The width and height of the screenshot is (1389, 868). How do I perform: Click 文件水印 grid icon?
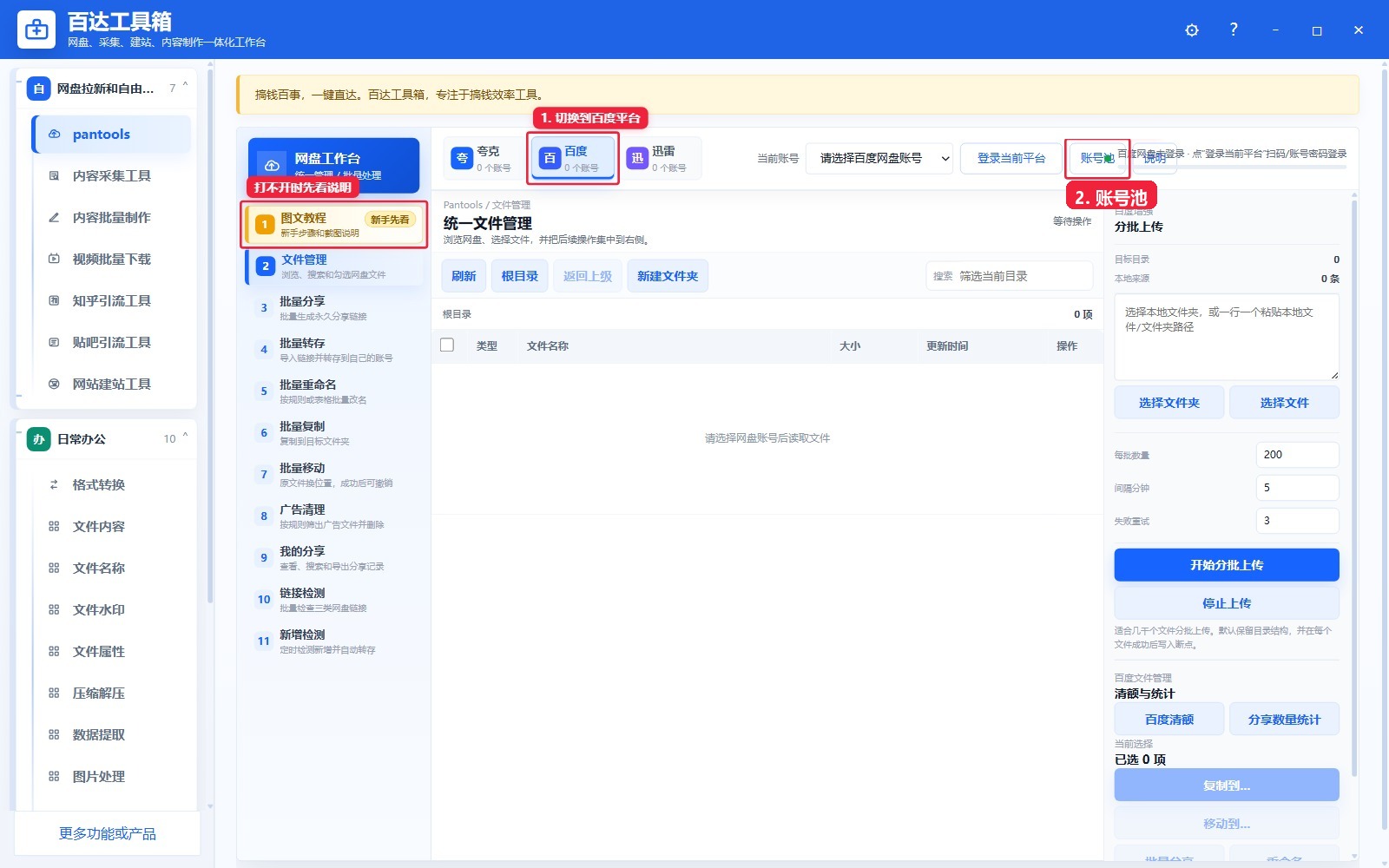[x=54, y=610]
